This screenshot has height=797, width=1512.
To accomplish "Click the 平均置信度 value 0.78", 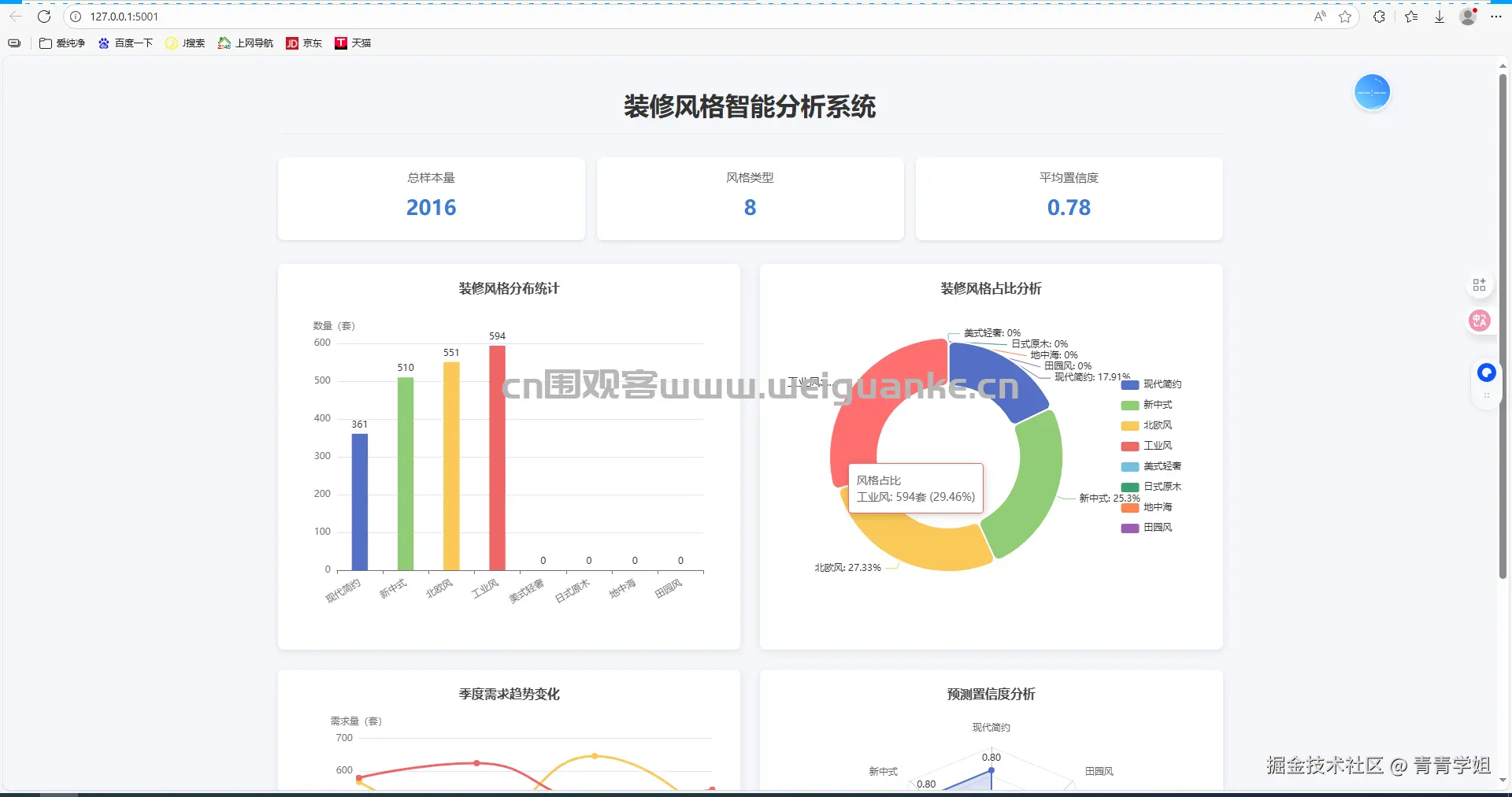I will [x=1069, y=207].
